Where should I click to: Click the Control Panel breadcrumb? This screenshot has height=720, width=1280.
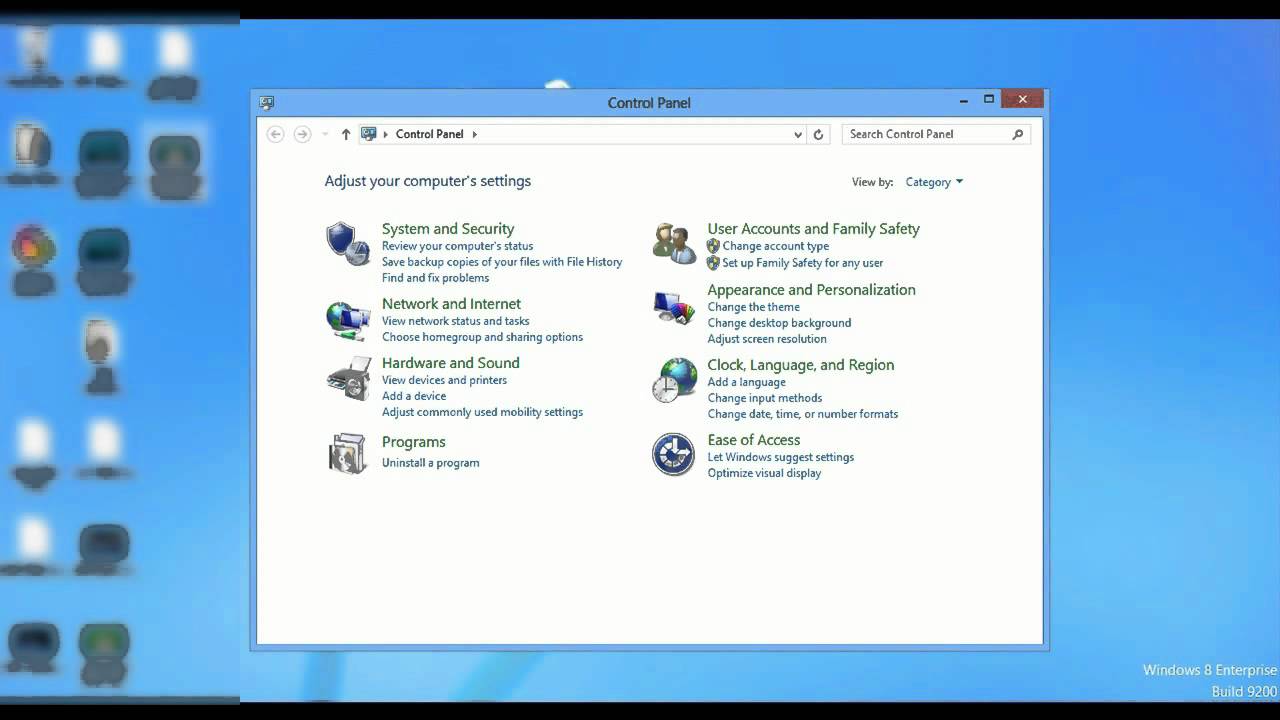click(x=430, y=134)
